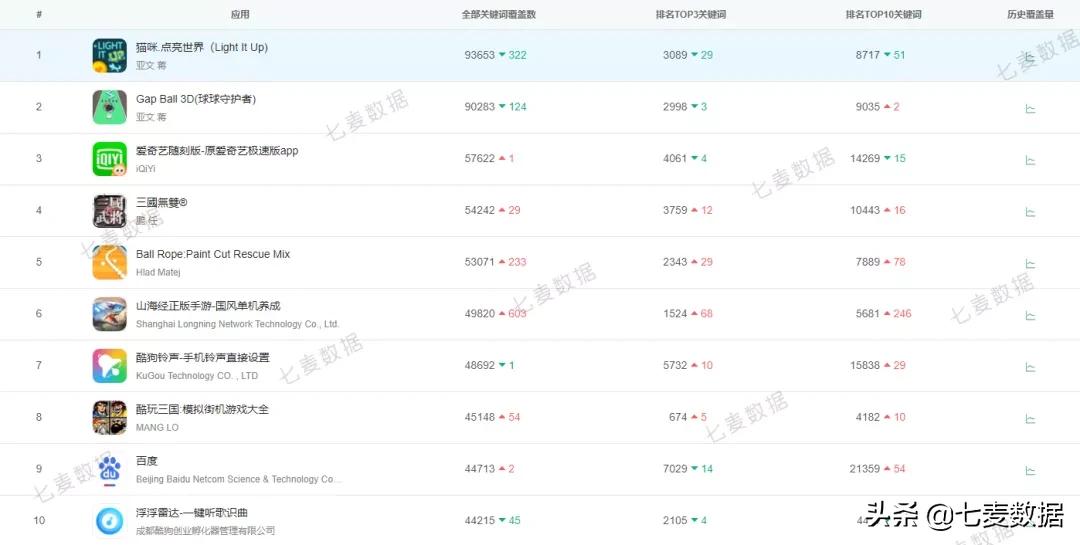Click the 历史覆盖量 column header
Image resolution: width=1080 pixels, height=545 pixels.
1030,14
